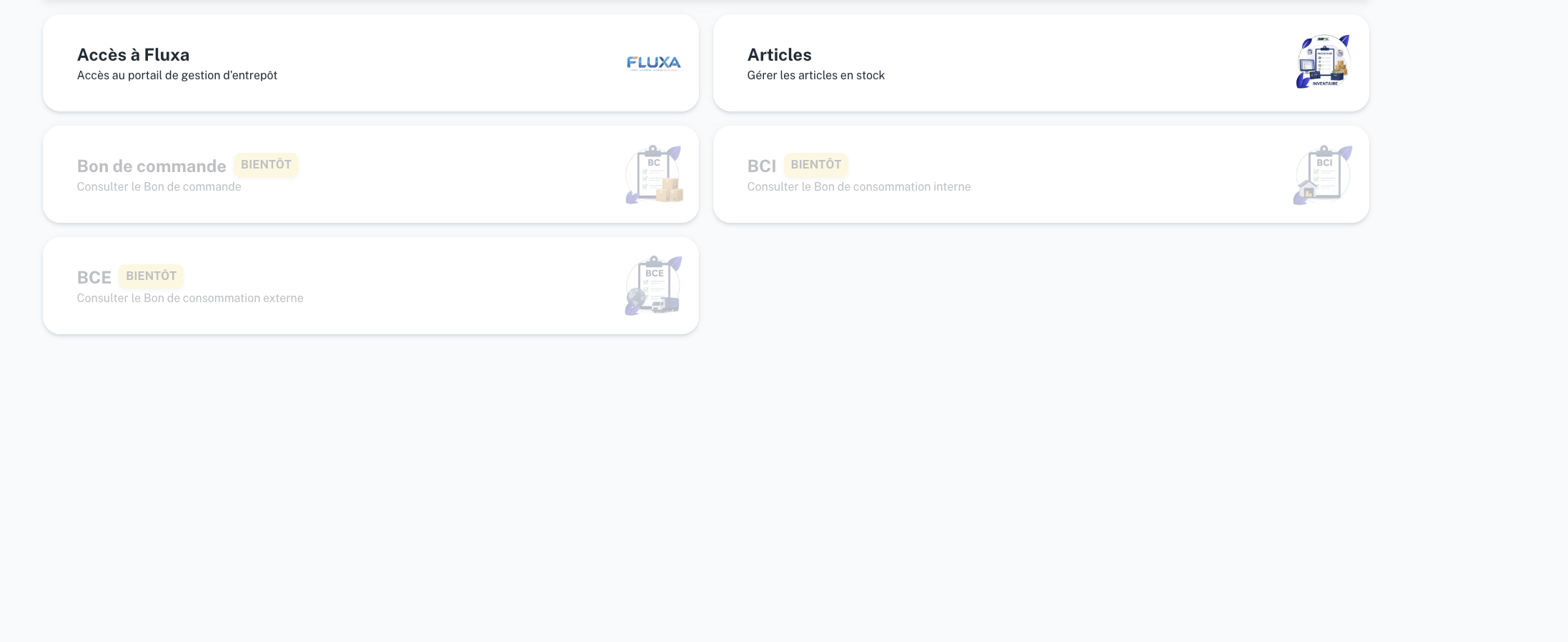Click 'Gérer les articles en stock' description

coord(815,76)
